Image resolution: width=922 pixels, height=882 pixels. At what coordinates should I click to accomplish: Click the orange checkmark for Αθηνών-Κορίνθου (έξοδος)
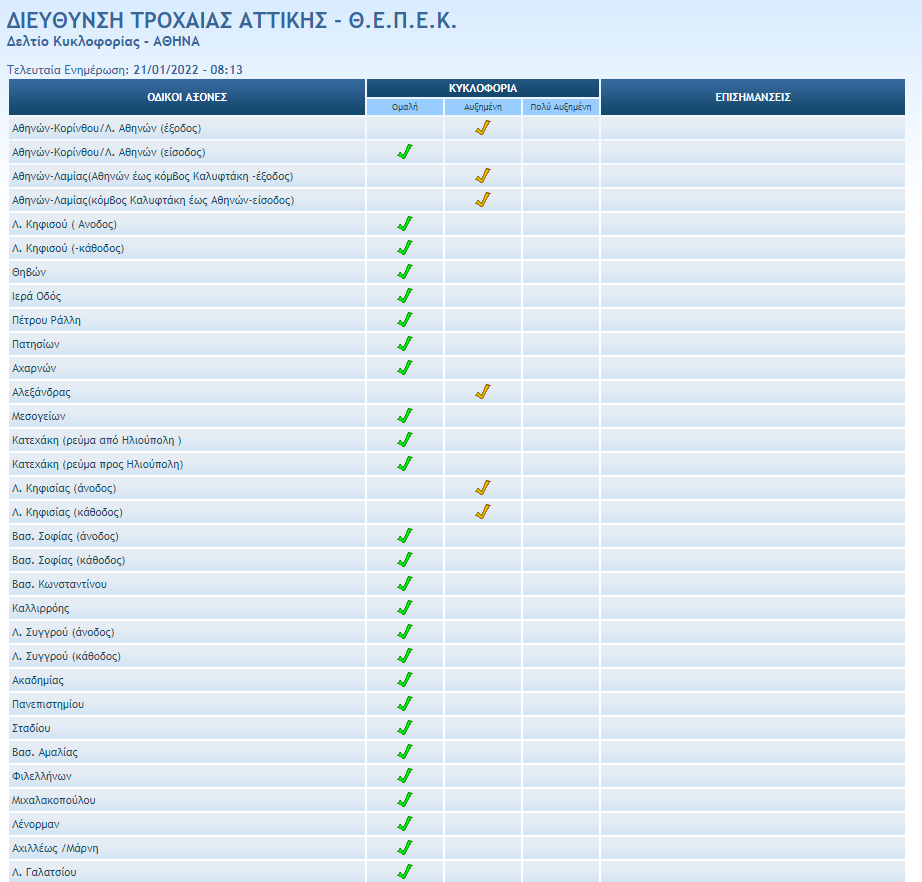[483, 128]
